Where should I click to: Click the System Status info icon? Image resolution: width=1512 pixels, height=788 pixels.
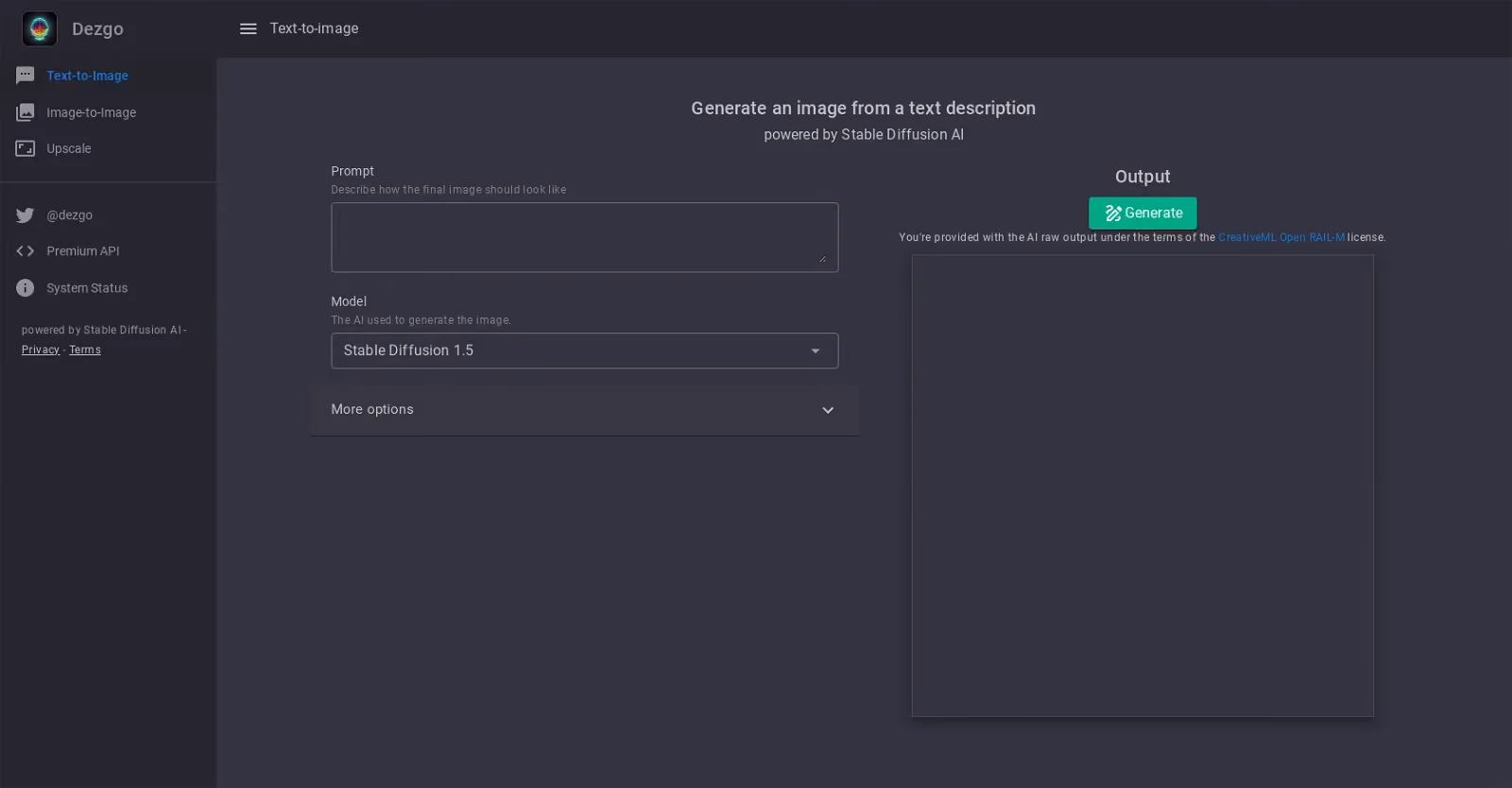[x=26, y=288]
